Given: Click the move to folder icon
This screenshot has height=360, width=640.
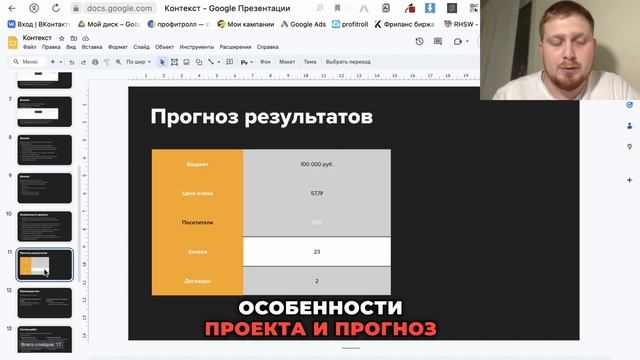Looking at the screenshot, I should [x=73, y=38].
